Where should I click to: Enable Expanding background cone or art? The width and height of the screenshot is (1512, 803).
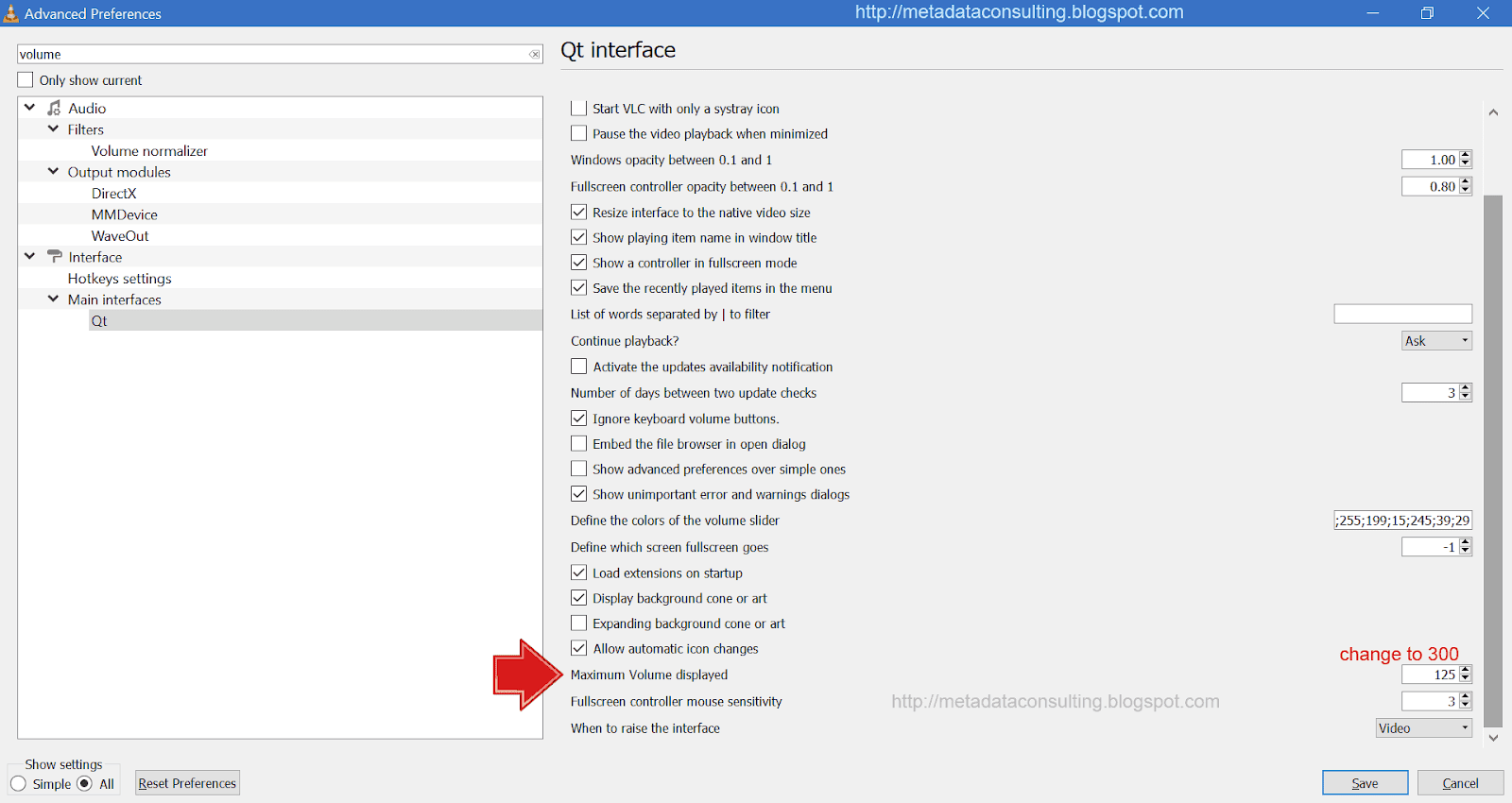[579, 624]
